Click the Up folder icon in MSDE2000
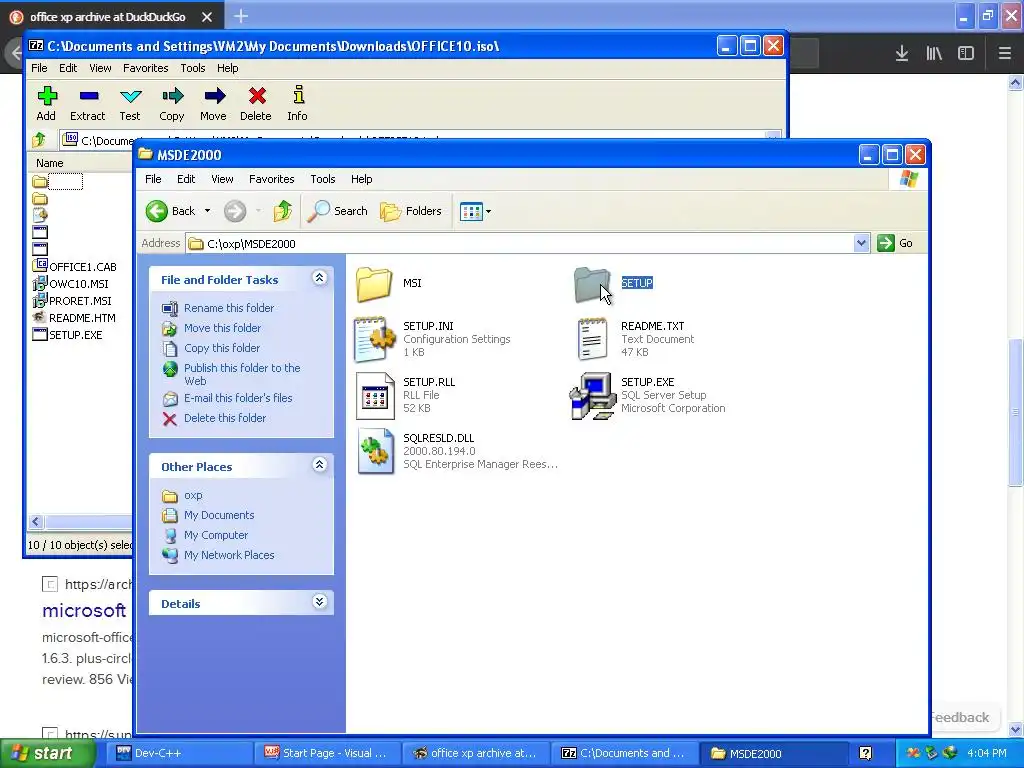This screenshot has height=768, width=1024. [x=283, y=211]
